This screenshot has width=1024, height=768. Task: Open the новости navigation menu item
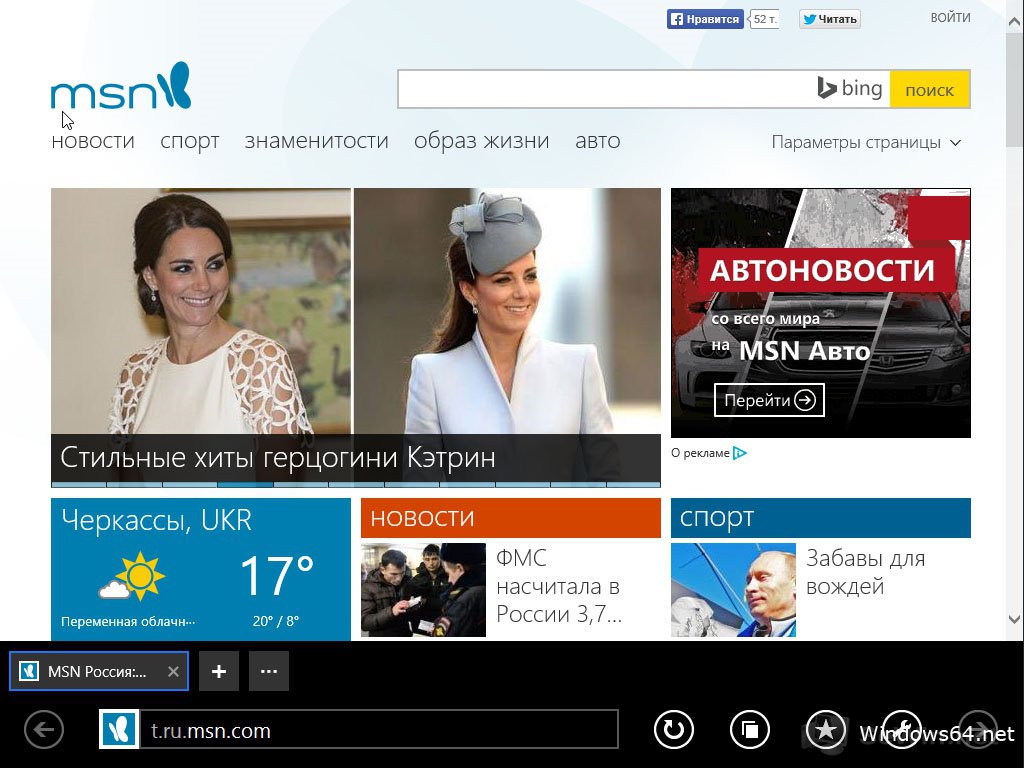[x=93, y=140]
